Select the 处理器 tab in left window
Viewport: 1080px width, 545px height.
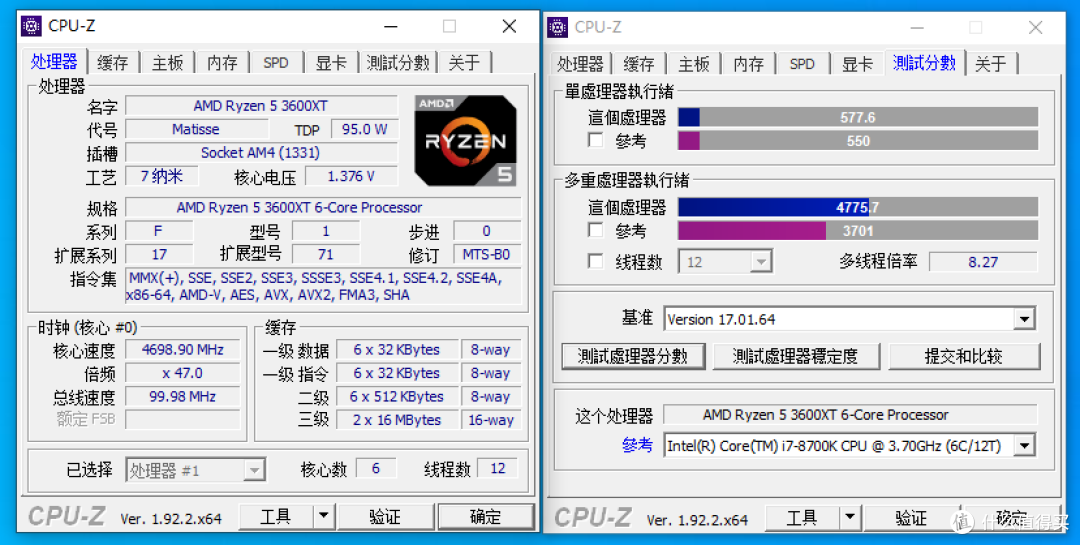coord(54,61)
